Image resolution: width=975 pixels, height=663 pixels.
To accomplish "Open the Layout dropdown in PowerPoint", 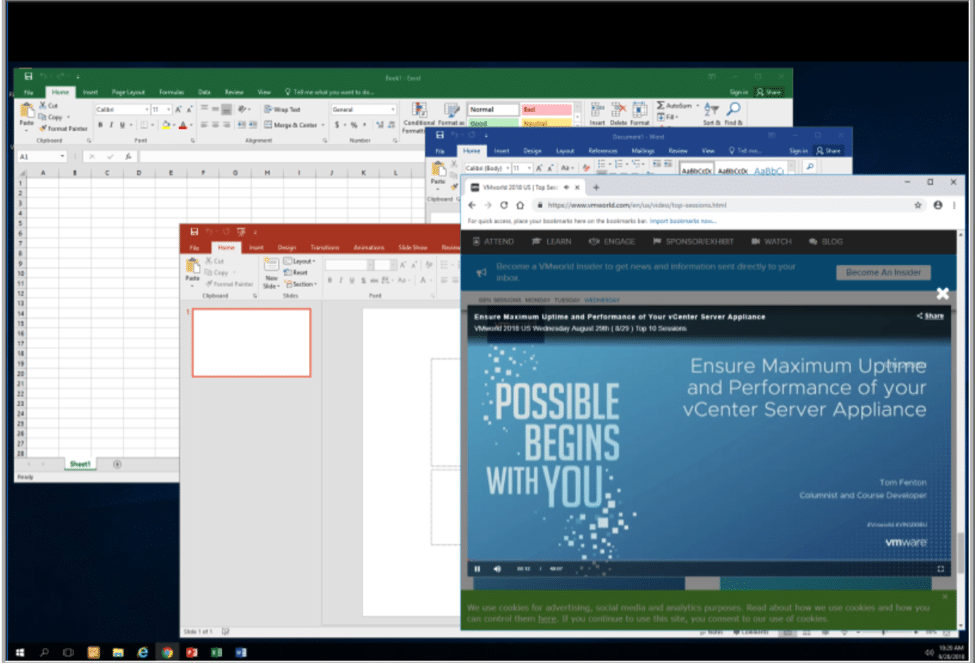I will [300, 261].
